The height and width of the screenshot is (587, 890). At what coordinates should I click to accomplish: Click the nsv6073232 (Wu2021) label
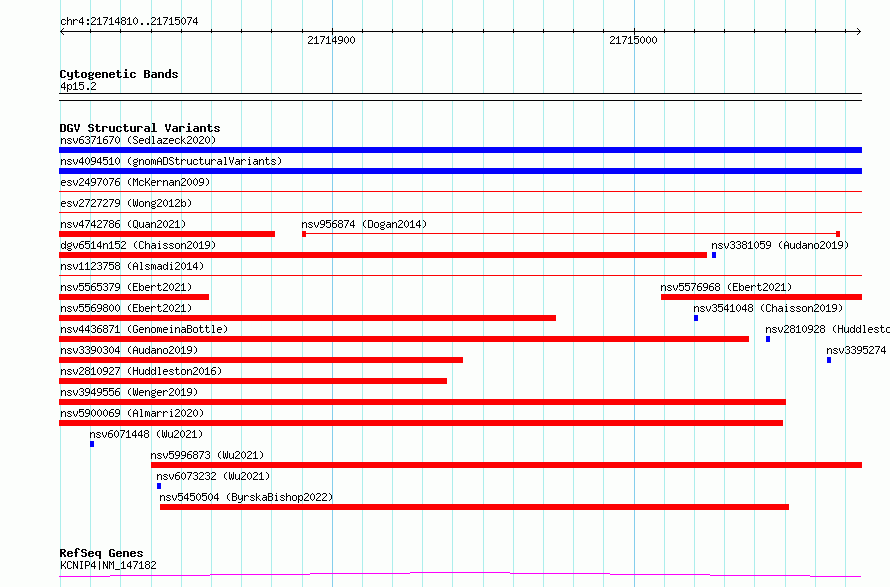(213, 476)
